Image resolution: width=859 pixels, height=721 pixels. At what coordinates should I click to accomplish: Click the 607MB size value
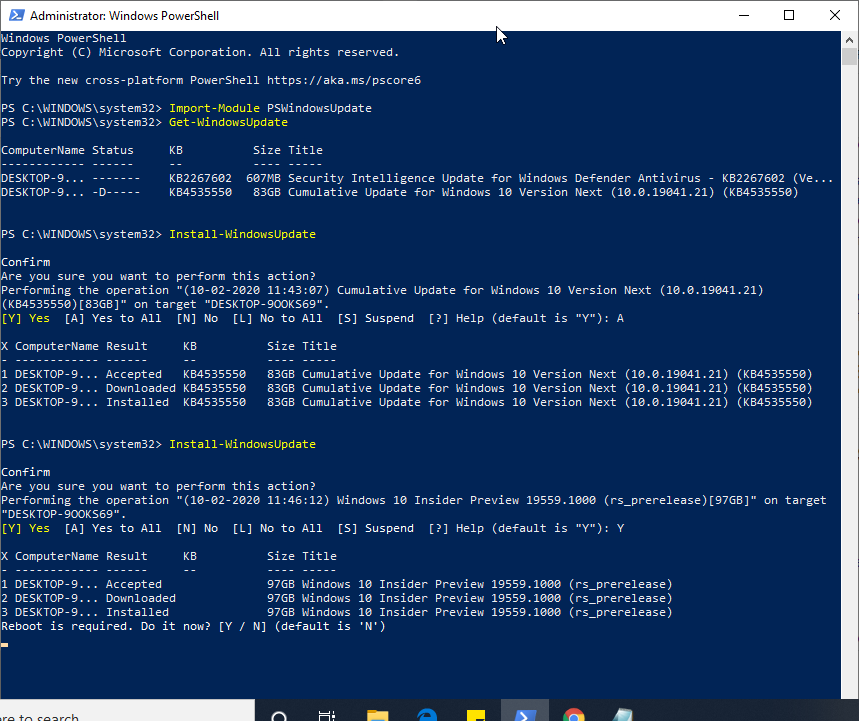[263, 178]
